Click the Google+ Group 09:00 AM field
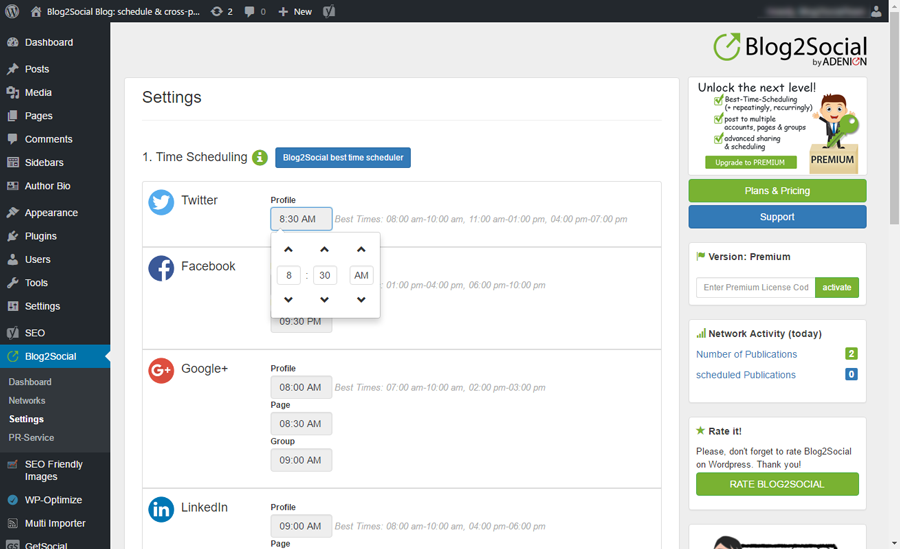This screenshot has height=549, width=900. point(301,460)
